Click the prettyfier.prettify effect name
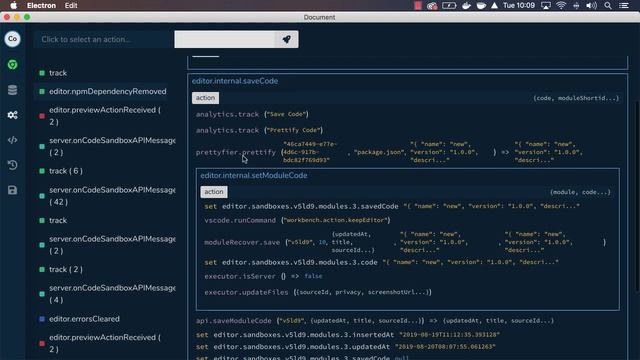This screenshot has width=640, height=360. pyautogui.click(x=236, y=152)
